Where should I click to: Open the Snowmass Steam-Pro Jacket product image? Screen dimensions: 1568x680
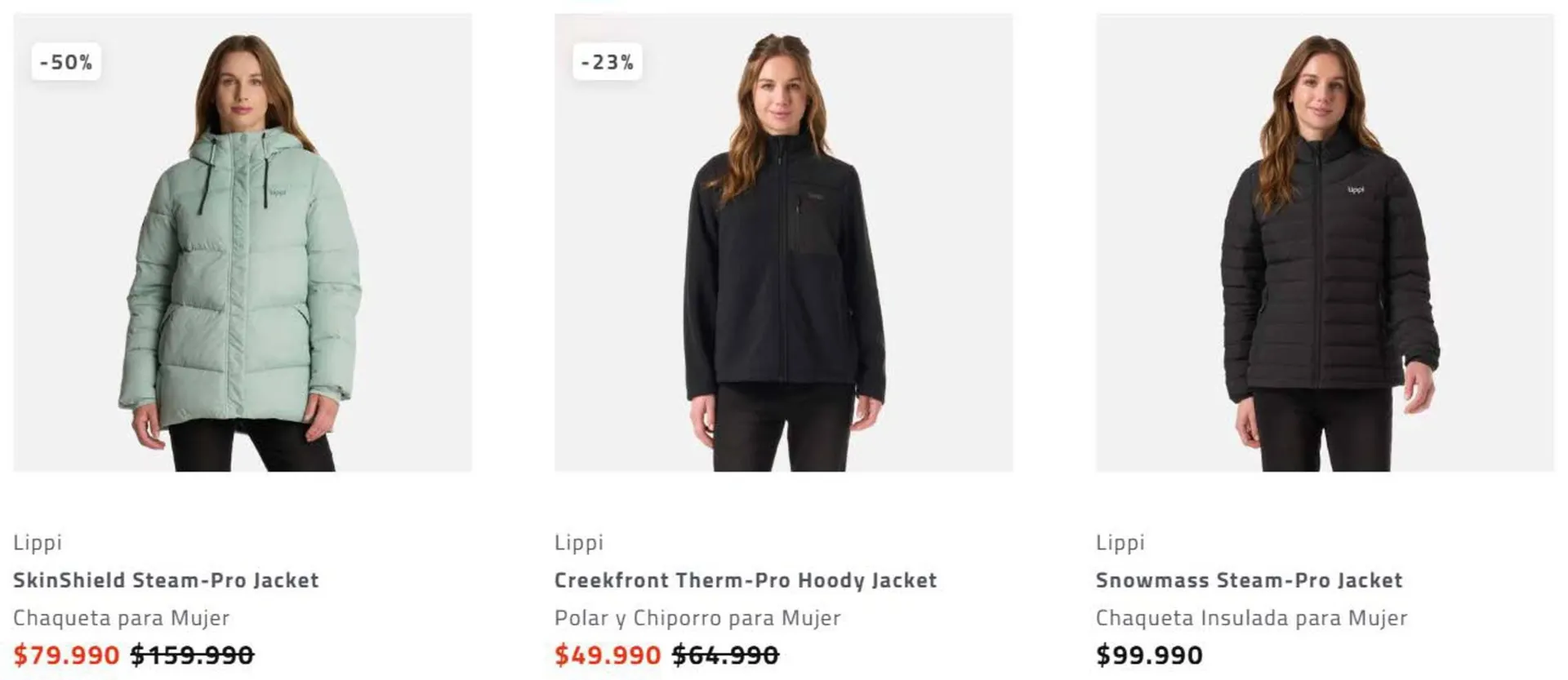[x=1325, y=242]
